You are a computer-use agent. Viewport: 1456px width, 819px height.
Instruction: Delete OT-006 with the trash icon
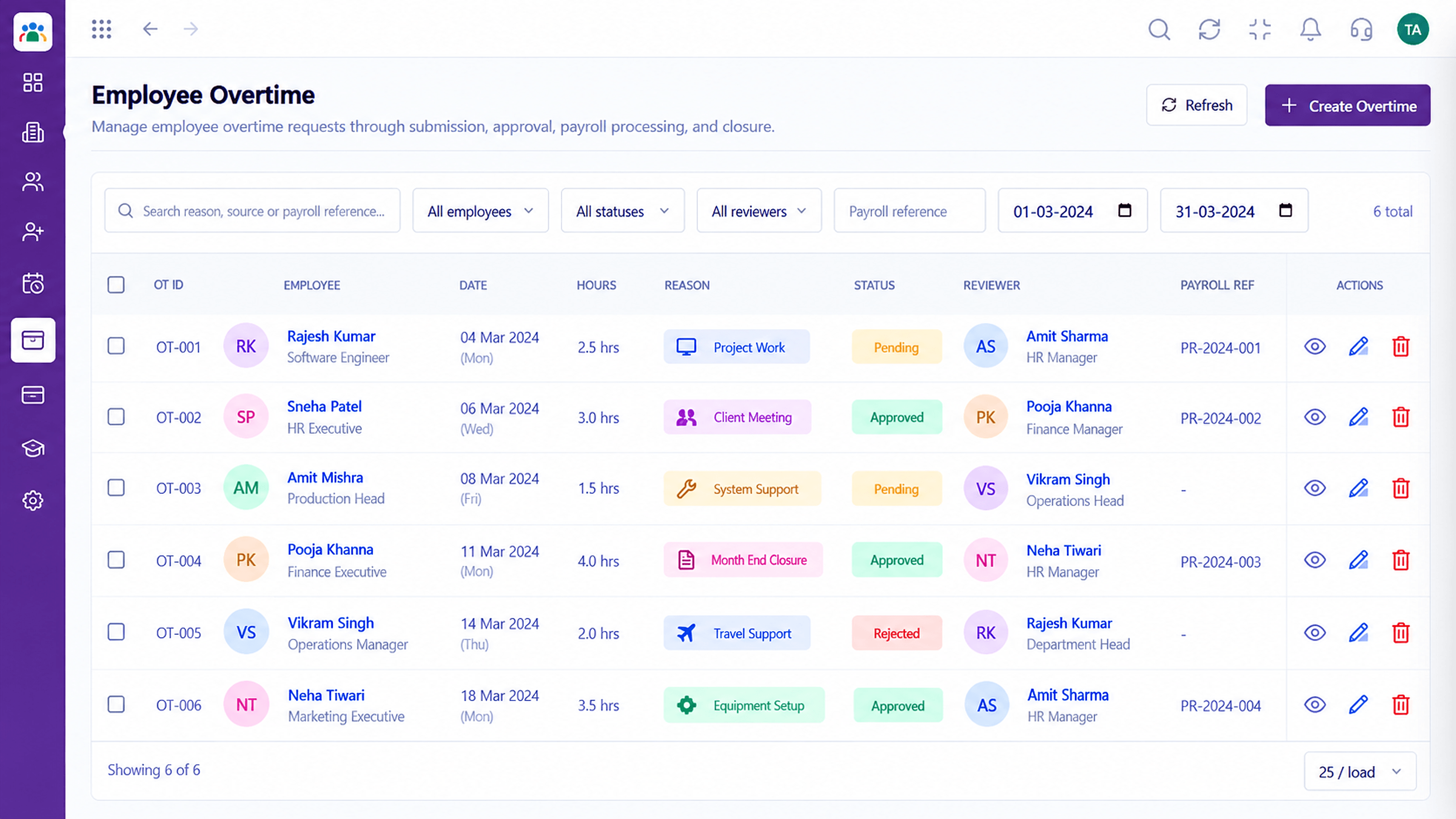tap(1401, 705)
